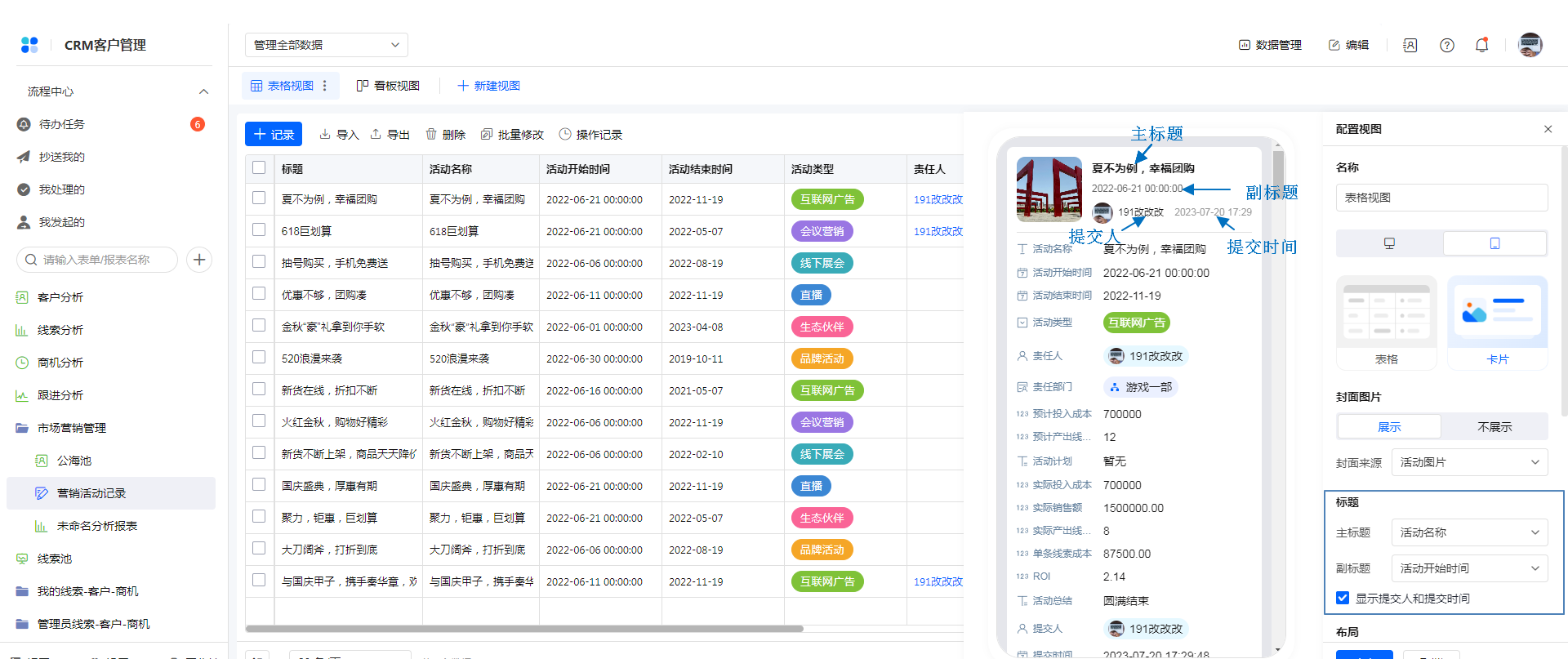Click the notification bell icon
1568x659 pixels.
point(1481,45)
